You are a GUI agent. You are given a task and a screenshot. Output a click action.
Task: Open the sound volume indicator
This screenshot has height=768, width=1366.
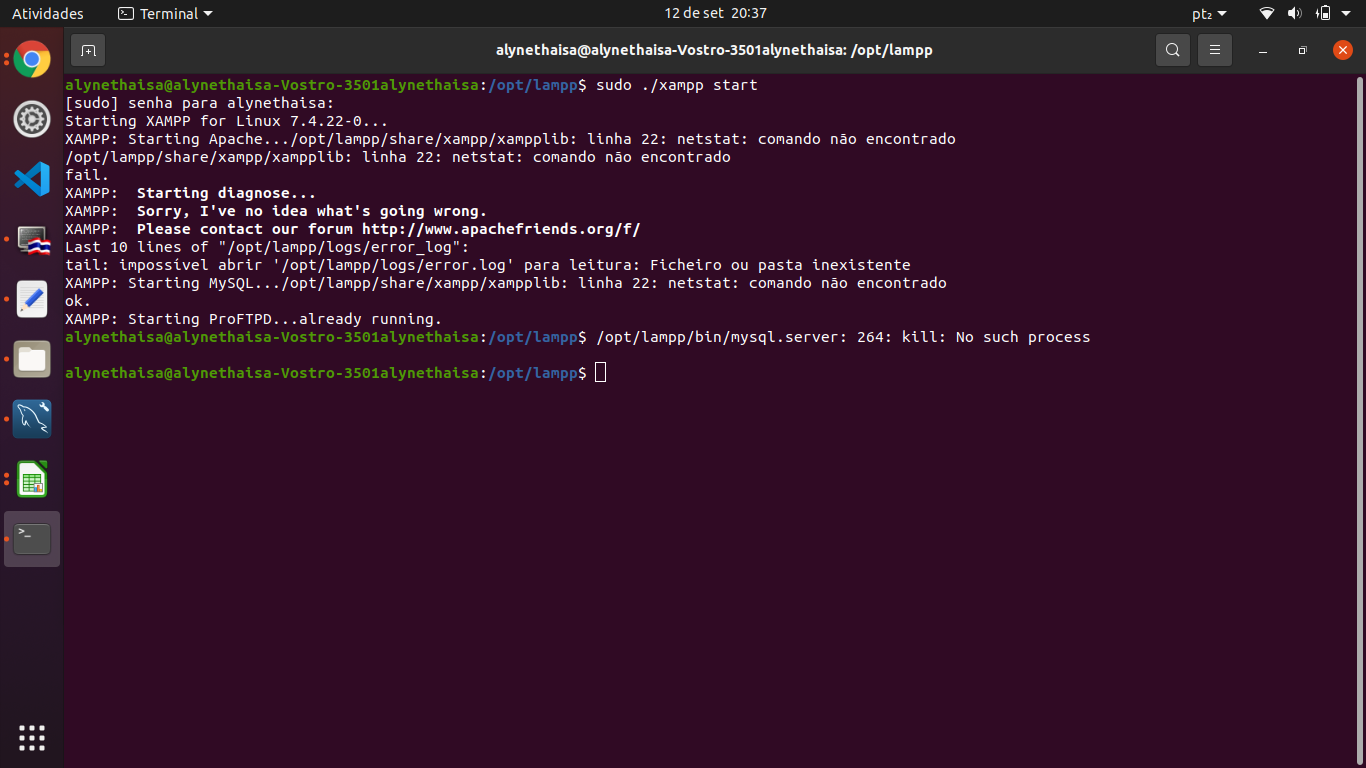tap(1295, 14)
